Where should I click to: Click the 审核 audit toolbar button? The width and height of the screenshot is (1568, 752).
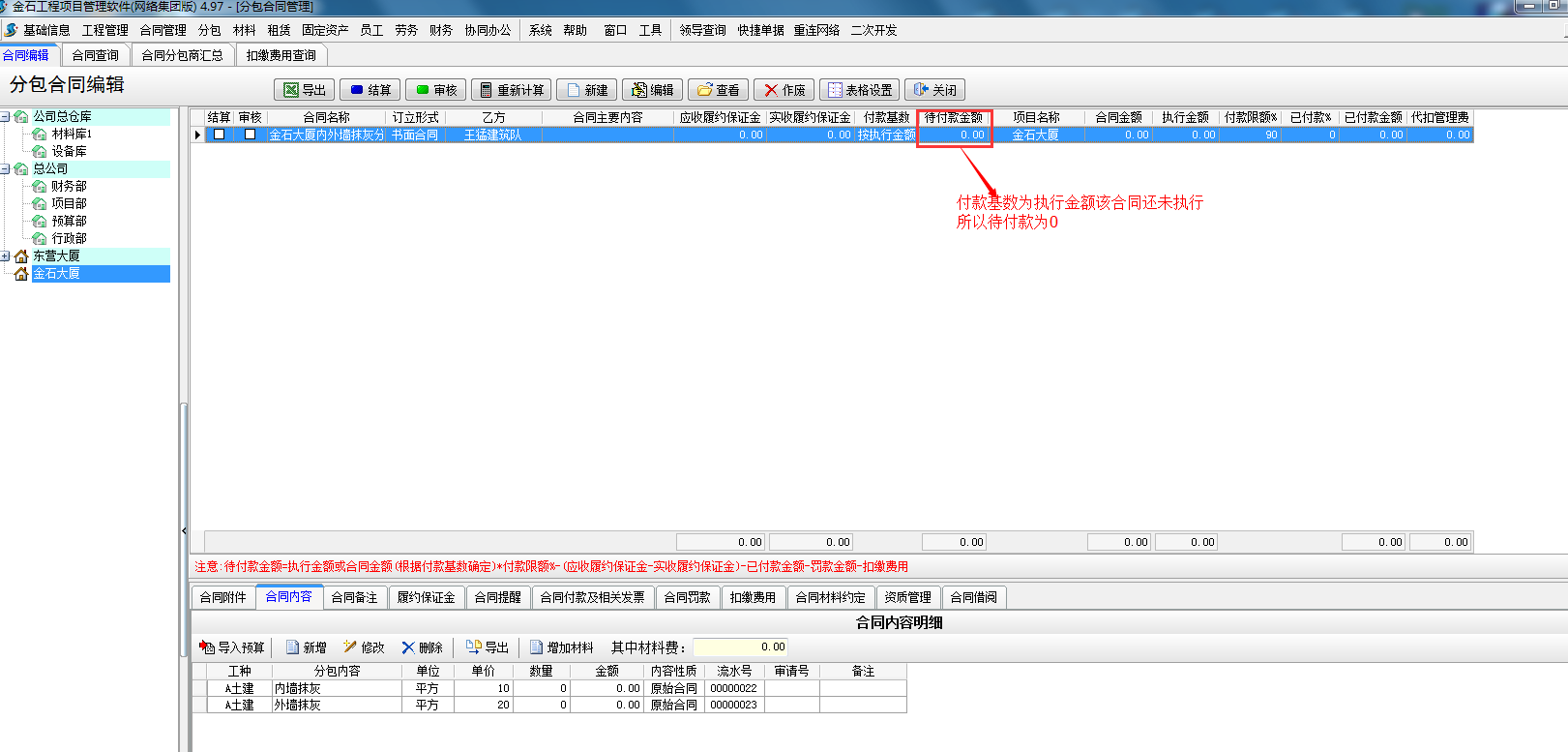click(436, 90)
